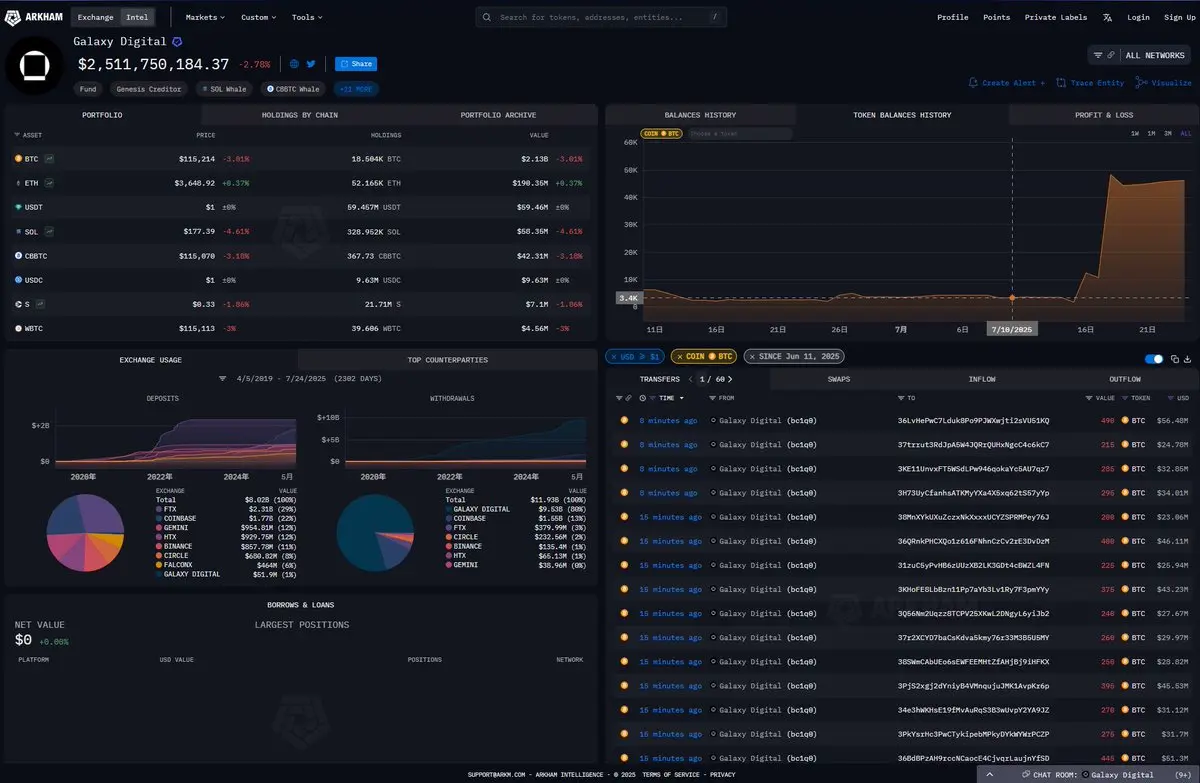
Task: Toggle the blue switch above transfers table
Action: point(1154,358)
